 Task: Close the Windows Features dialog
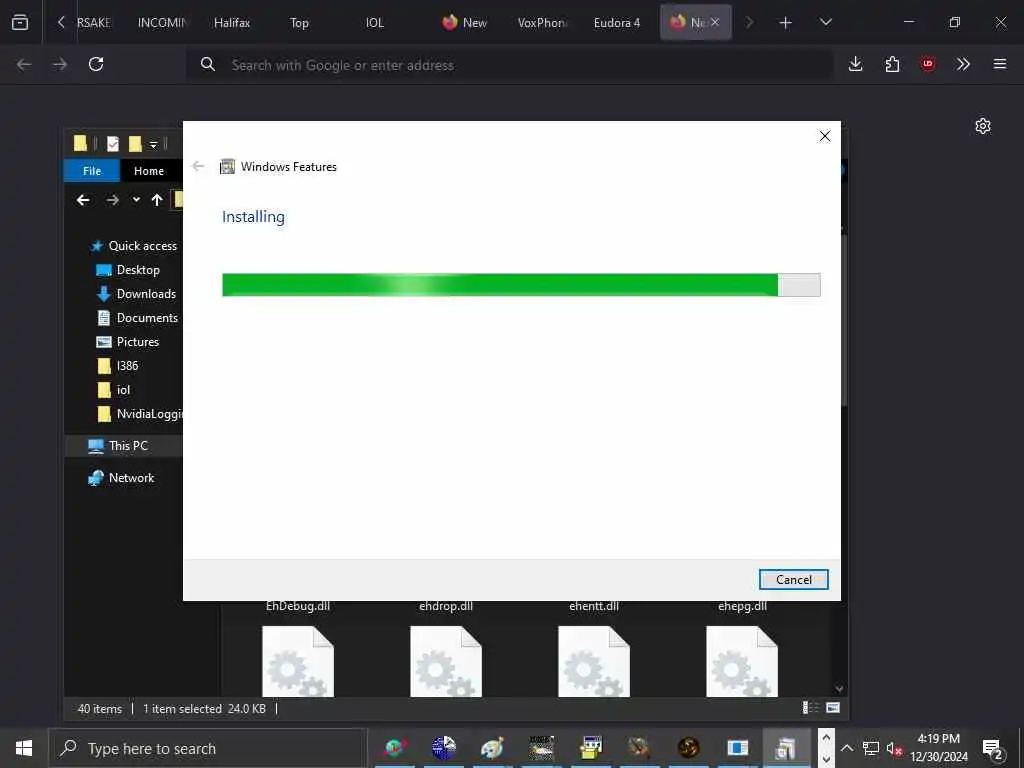click(x=825, y=136)
